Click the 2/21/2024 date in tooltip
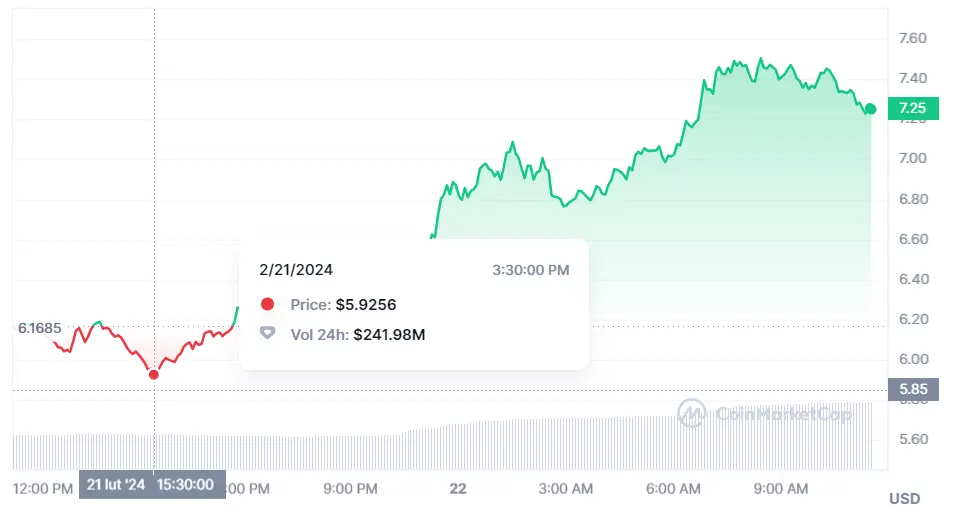Image resolution: width=961 pixels, height=525 pixels. (296, 270)
